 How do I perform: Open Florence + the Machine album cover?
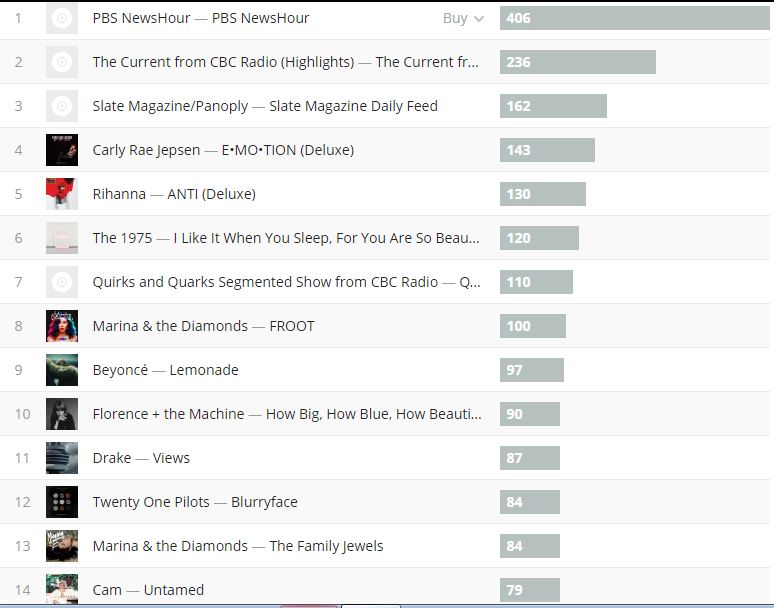pyautogui.click(x=62, y=414)
